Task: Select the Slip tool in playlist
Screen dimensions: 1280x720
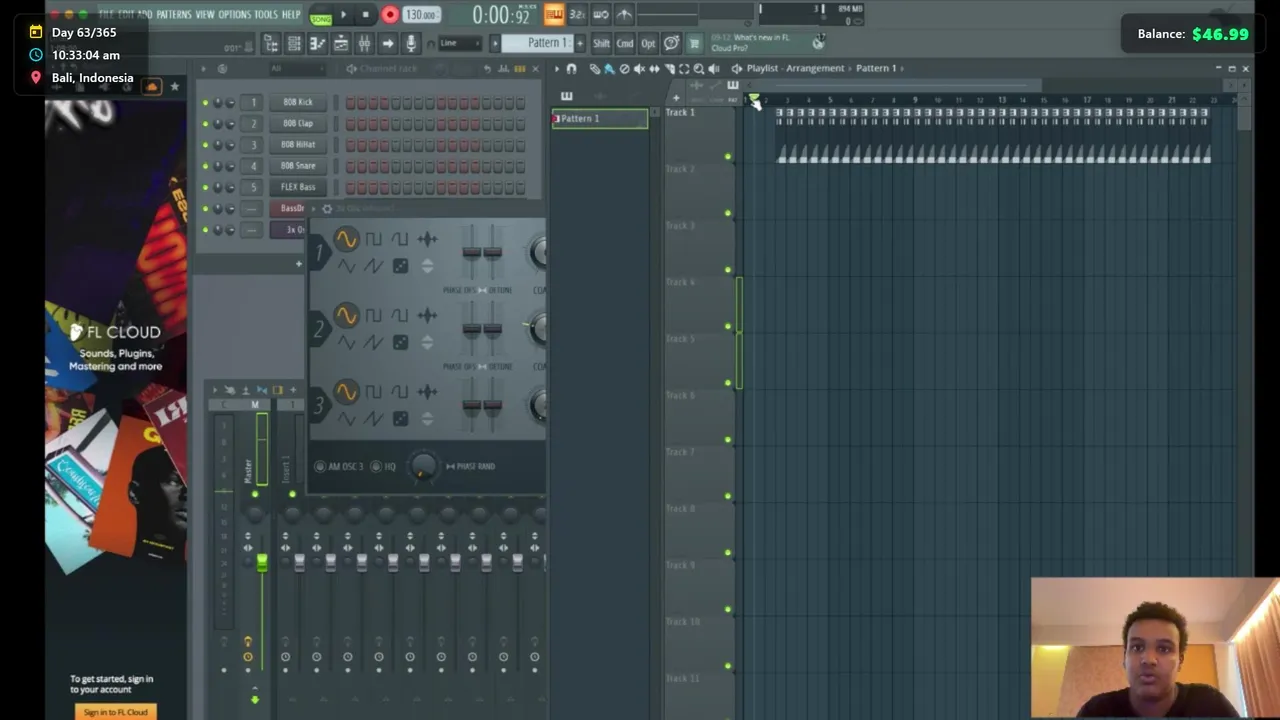Action: tap(654, 69)
